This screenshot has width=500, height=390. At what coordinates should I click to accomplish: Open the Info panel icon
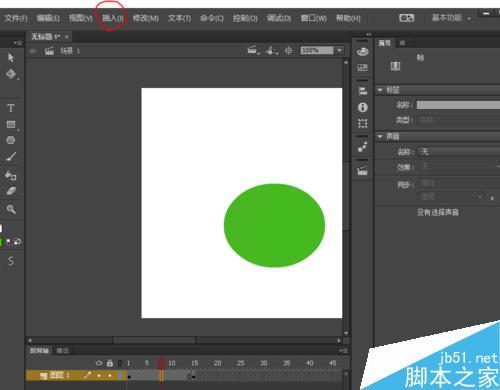tap(362, 107)
